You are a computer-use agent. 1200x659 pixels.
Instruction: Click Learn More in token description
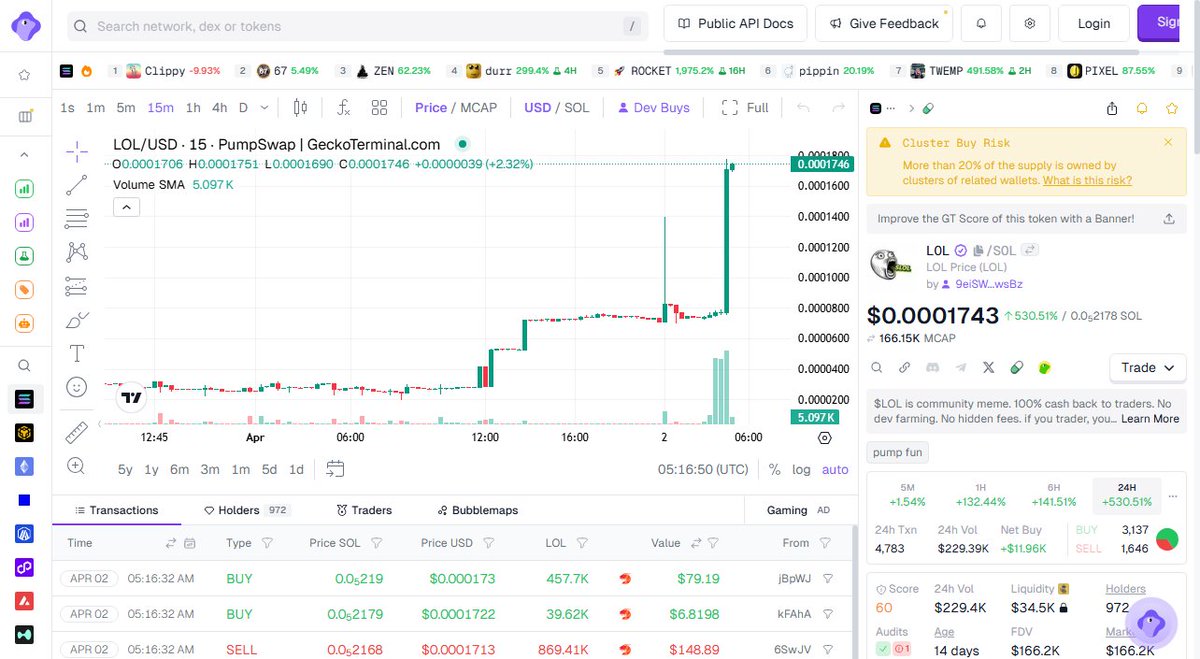point(1150,418)
